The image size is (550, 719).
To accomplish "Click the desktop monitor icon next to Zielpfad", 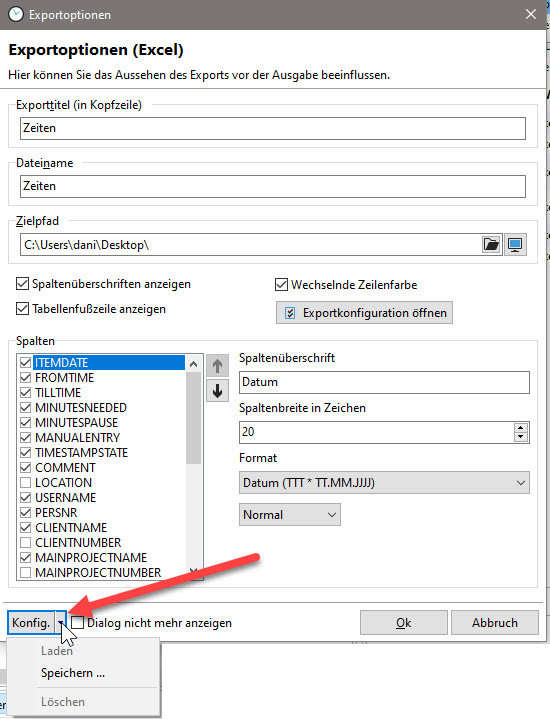I will (x=515, y=244).
